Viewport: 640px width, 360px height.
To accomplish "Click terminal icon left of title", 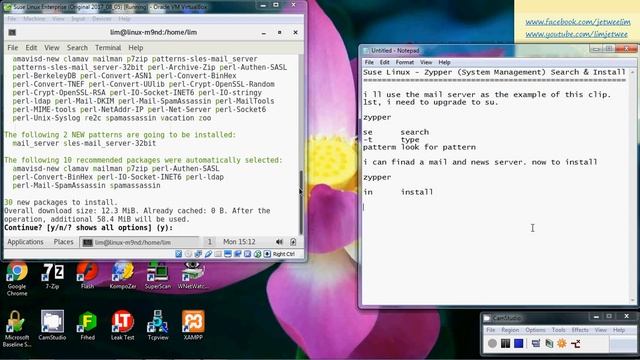I will point(12,32).
